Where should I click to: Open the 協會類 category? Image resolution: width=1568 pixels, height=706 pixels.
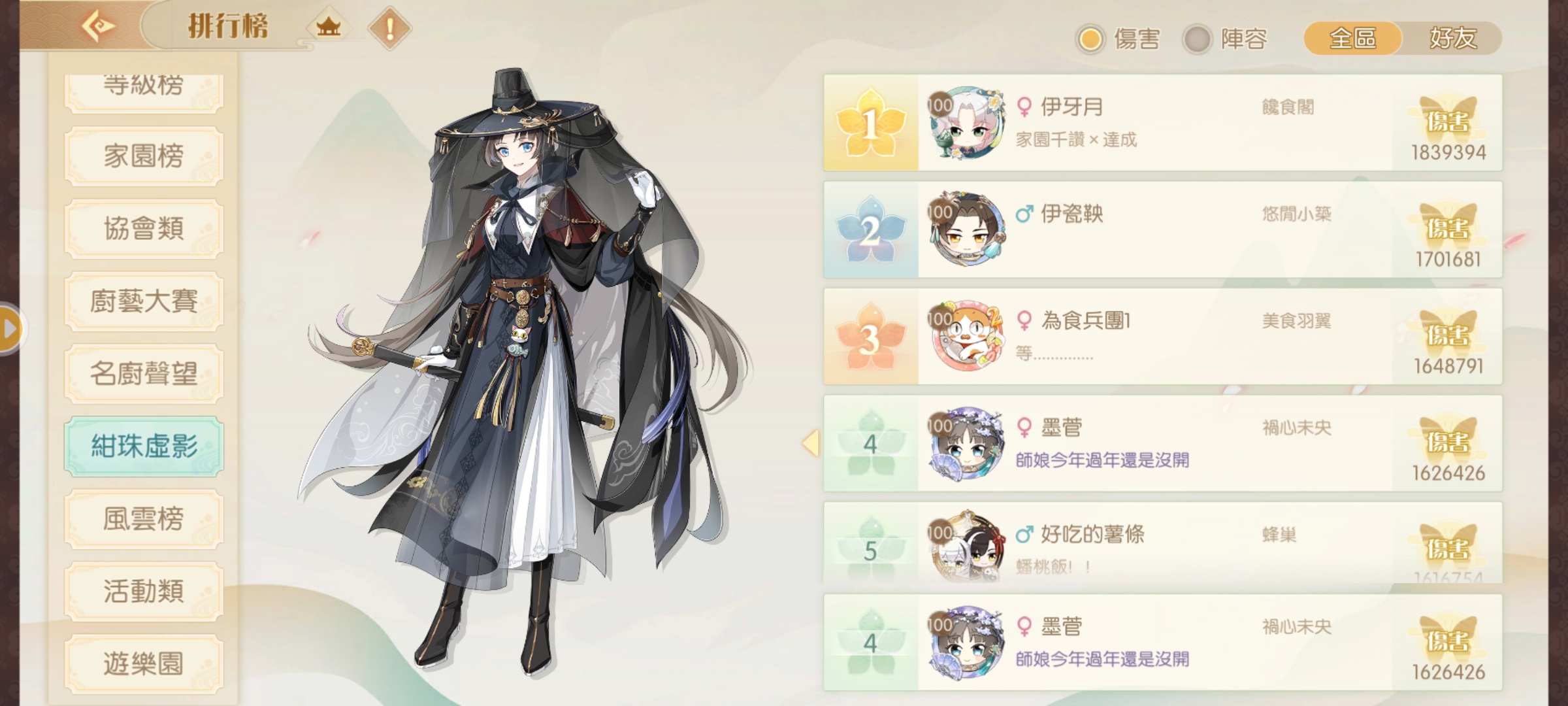(x=144, y=228)
